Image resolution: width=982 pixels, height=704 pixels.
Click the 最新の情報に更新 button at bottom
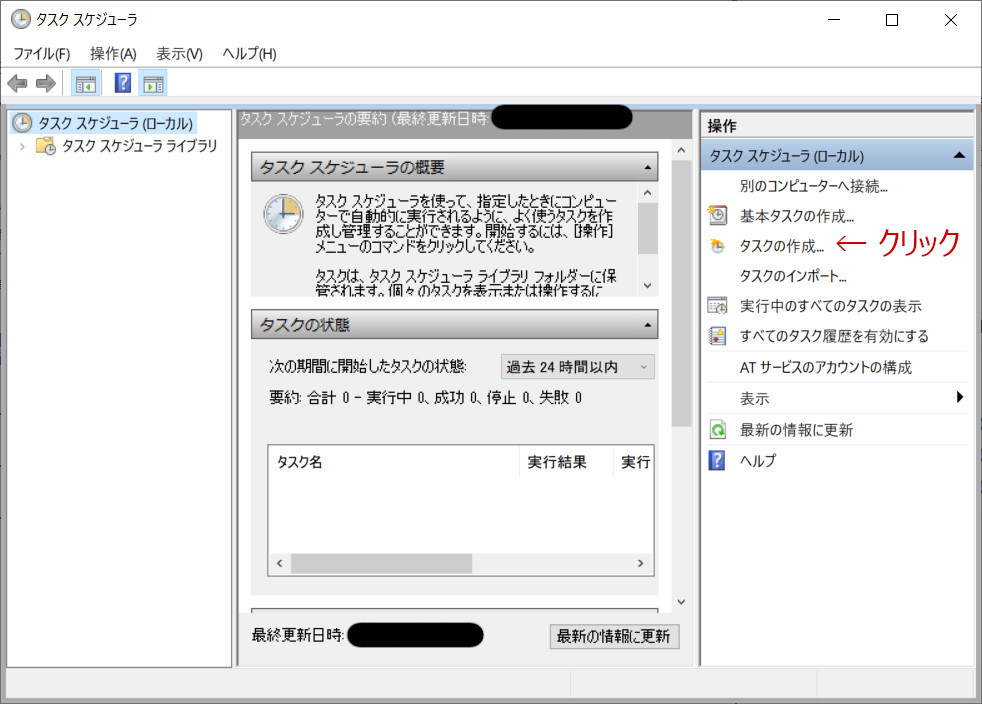[x=614, y=636]
